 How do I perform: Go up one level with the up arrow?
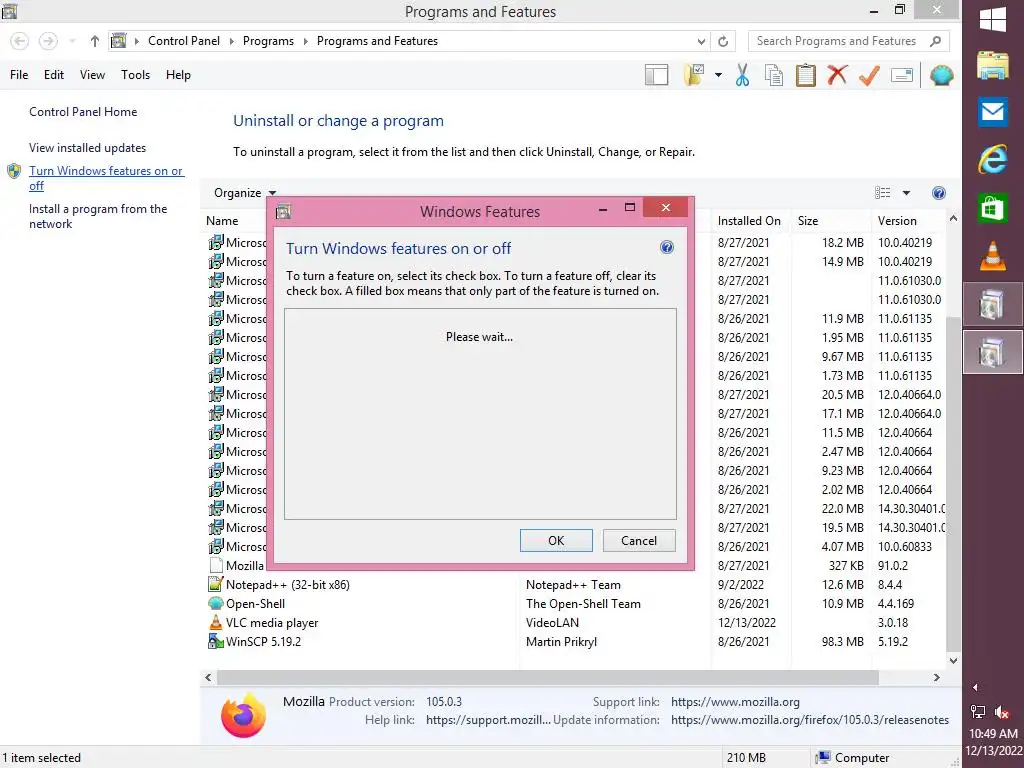point(95,41)
